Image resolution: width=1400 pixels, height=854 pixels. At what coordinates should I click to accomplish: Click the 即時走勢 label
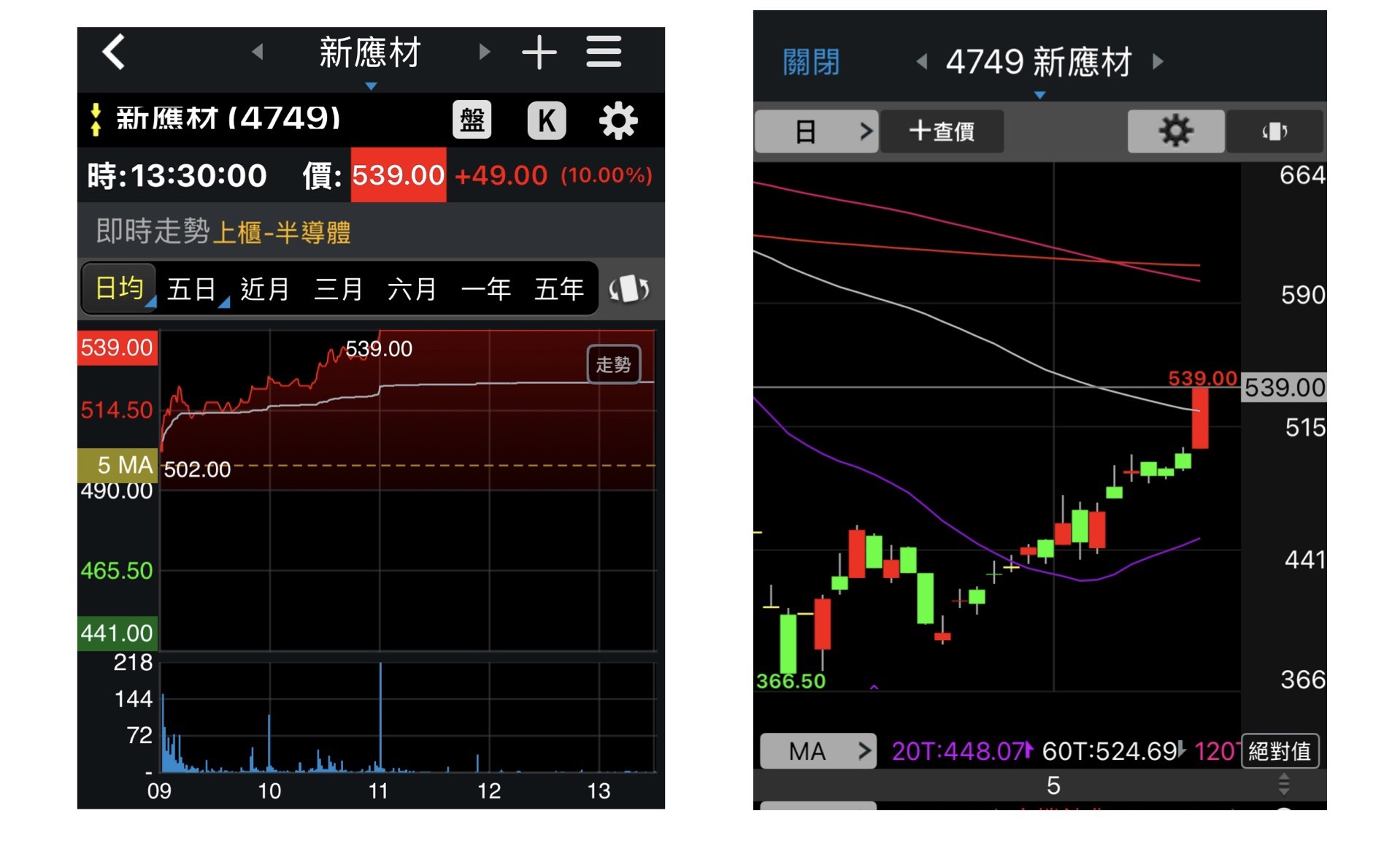(x=153, y=231)
